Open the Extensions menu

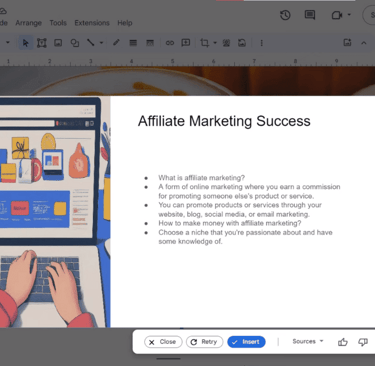pyautogui.click(x=92, y=23)
